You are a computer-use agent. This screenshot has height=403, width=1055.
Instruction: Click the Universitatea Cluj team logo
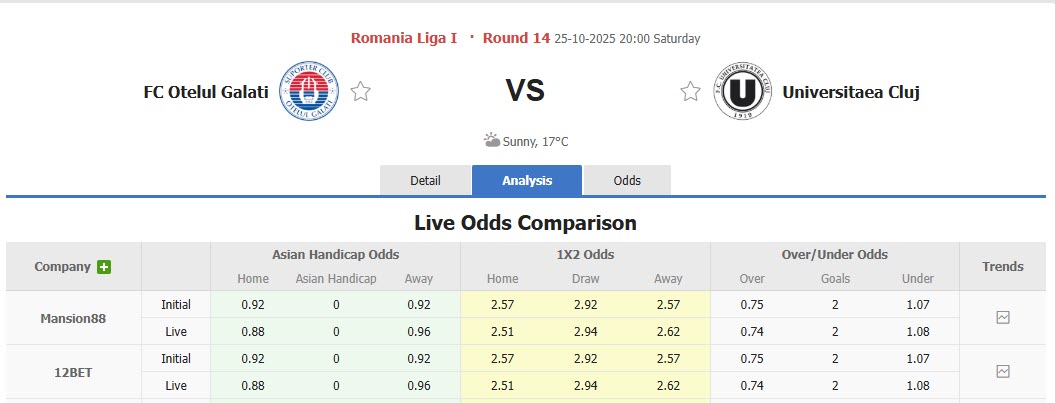pos(742,92)
